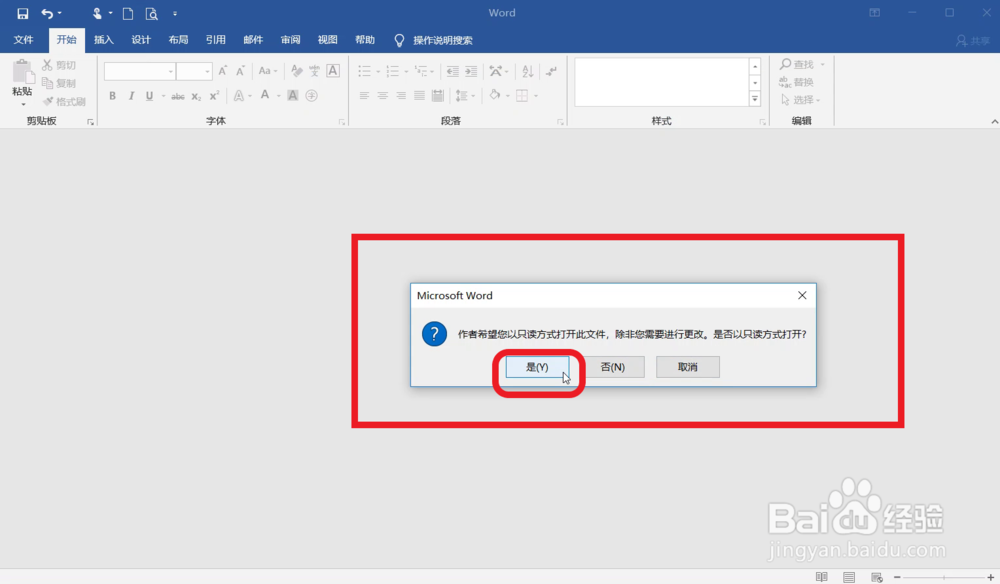Viewport: 1000px width, 584px height.
Task: Collapse the ribbon with the caret arrow
Action: coord(994,121)
